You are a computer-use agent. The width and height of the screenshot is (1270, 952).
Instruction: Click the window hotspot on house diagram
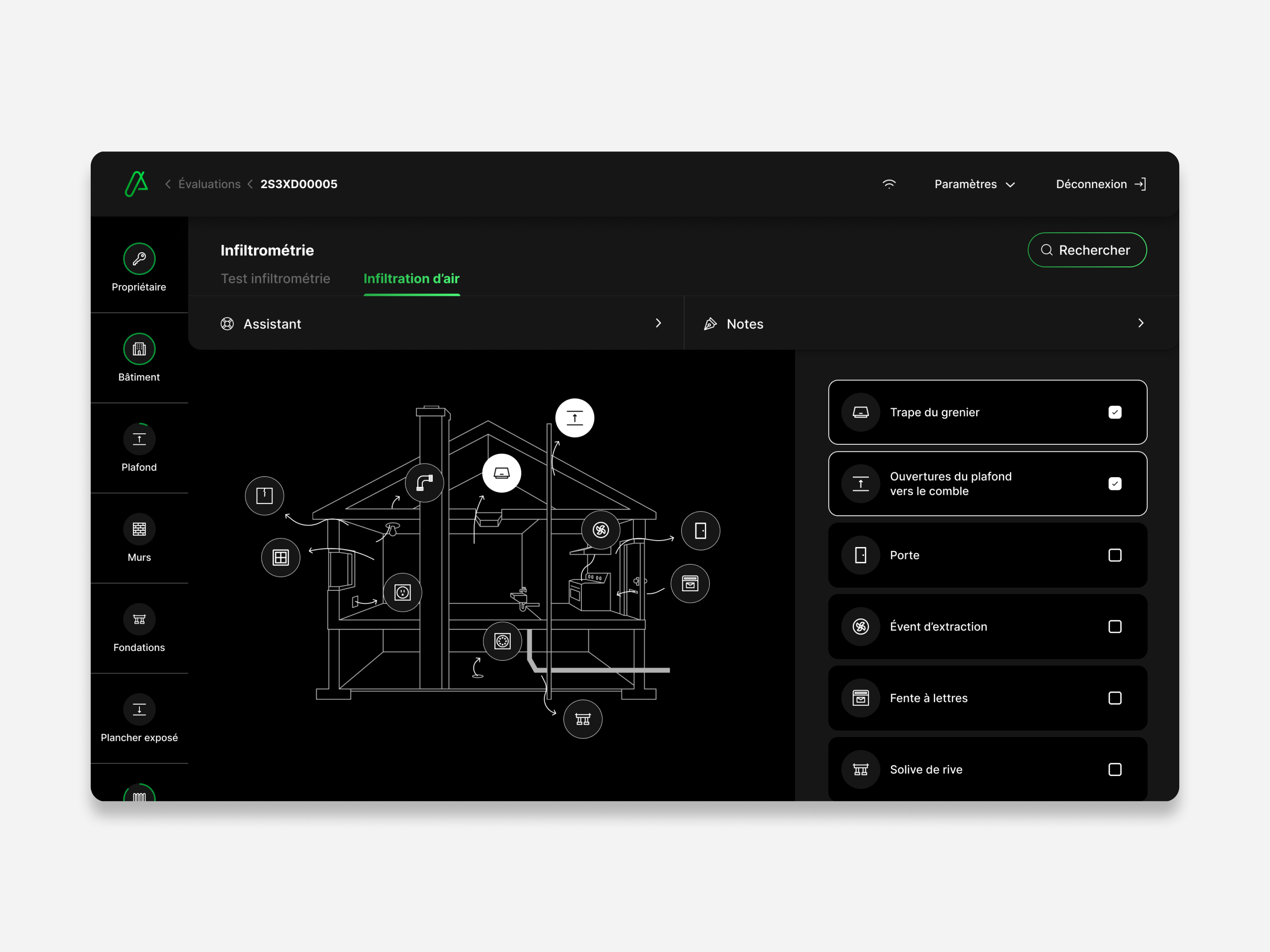tap(280, 557)
